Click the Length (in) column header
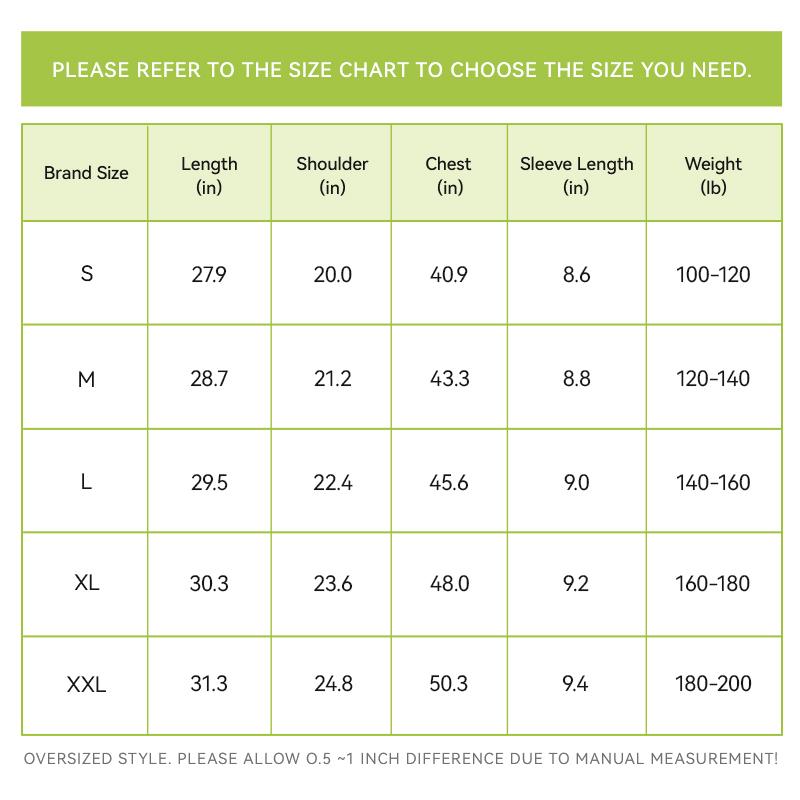800x800 pixels. tap(209, 174)
